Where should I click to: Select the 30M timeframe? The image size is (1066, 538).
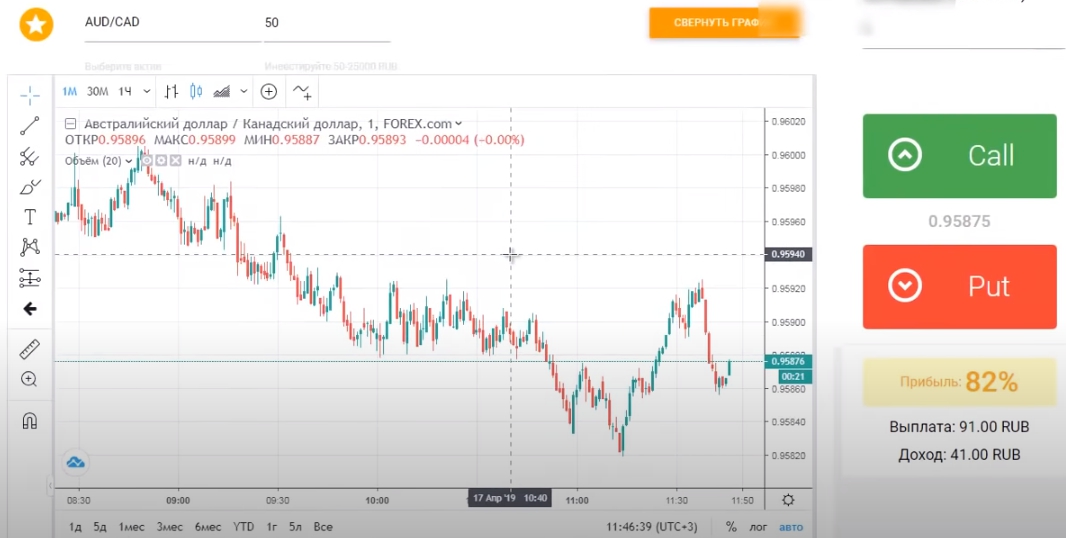pyautogui.click(x=97, y=91)
